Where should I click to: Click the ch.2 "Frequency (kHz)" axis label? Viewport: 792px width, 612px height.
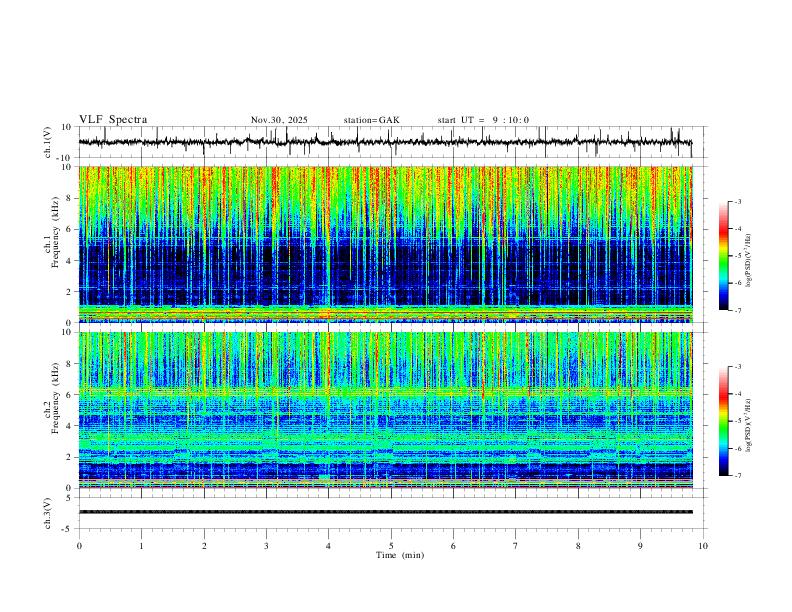coord(56,398)
